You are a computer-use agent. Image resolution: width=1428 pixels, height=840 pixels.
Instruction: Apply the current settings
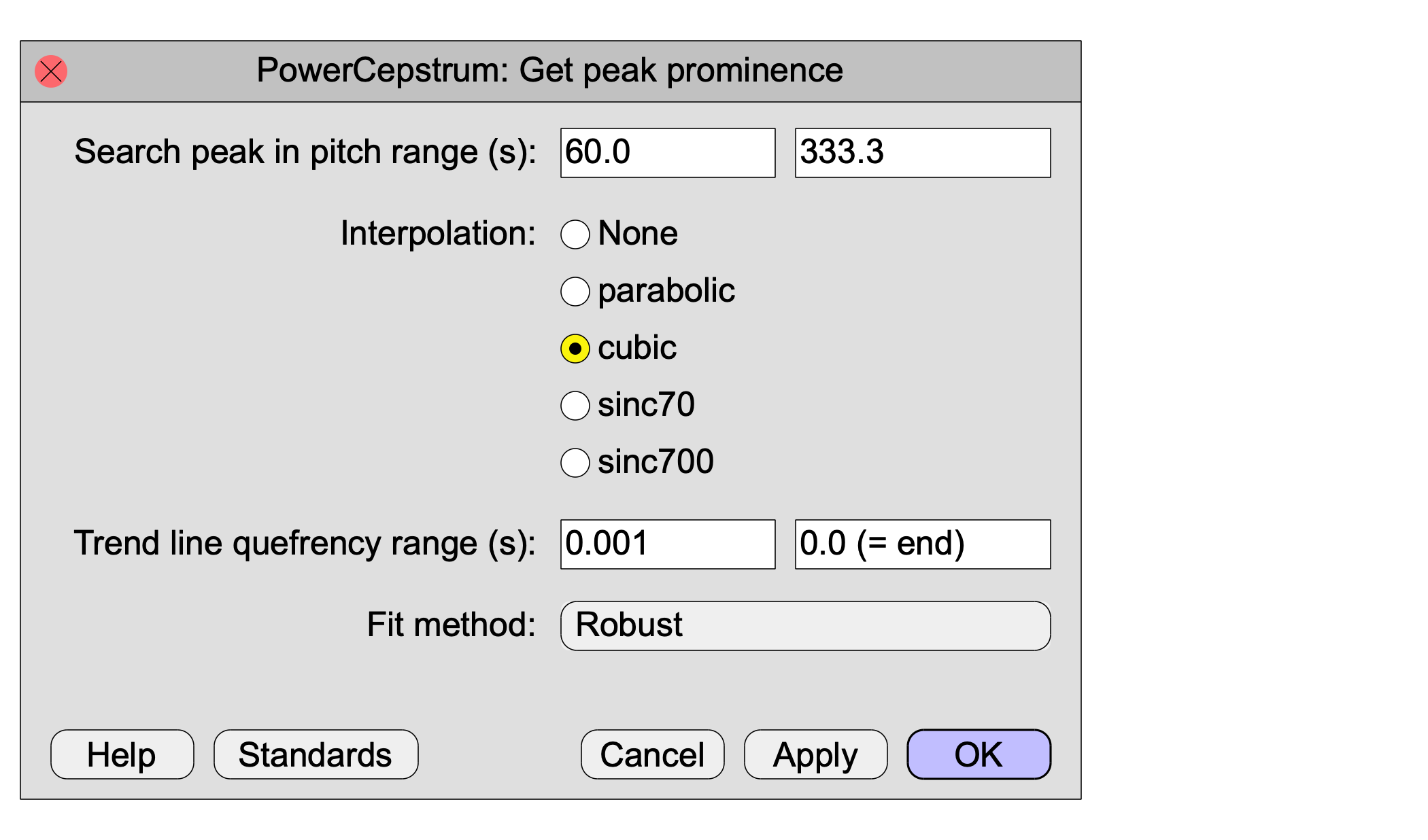(816, 754)
